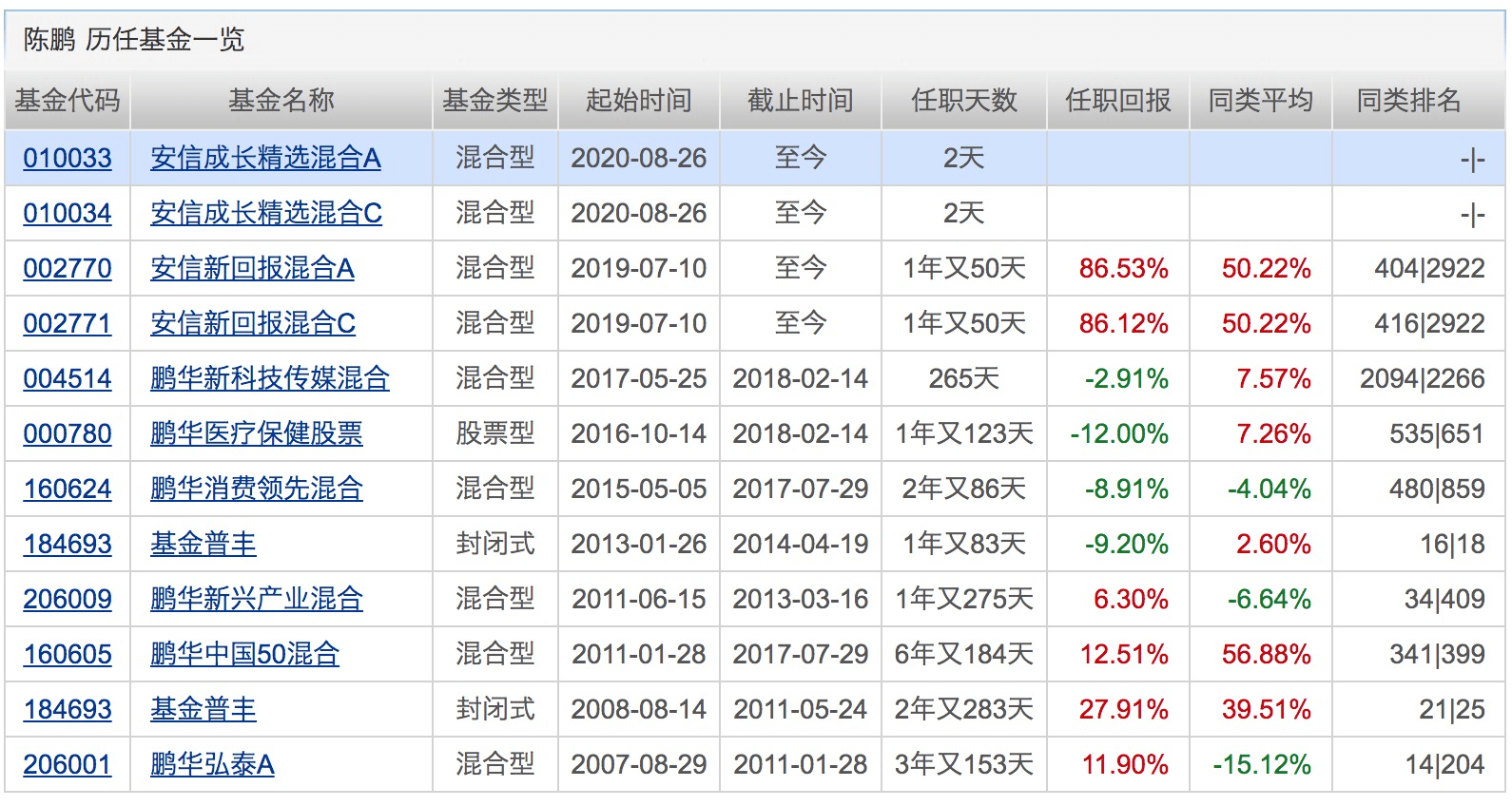The image size is (1512, 806).
Task: Click the 同类排名 column header
Action: point(1409,100)
